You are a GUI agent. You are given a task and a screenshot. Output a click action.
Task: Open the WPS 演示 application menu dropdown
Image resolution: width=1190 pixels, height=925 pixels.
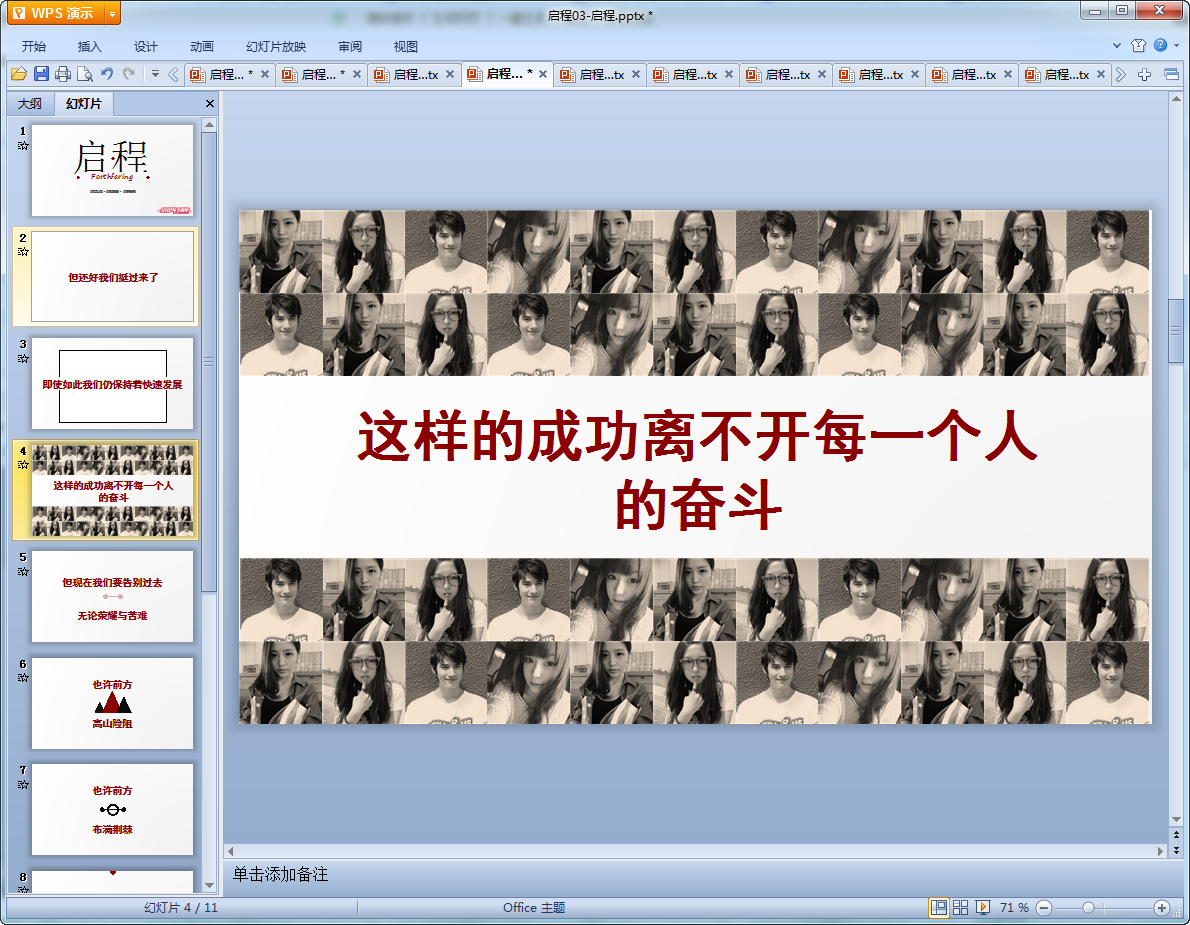(x=112, y=13)
